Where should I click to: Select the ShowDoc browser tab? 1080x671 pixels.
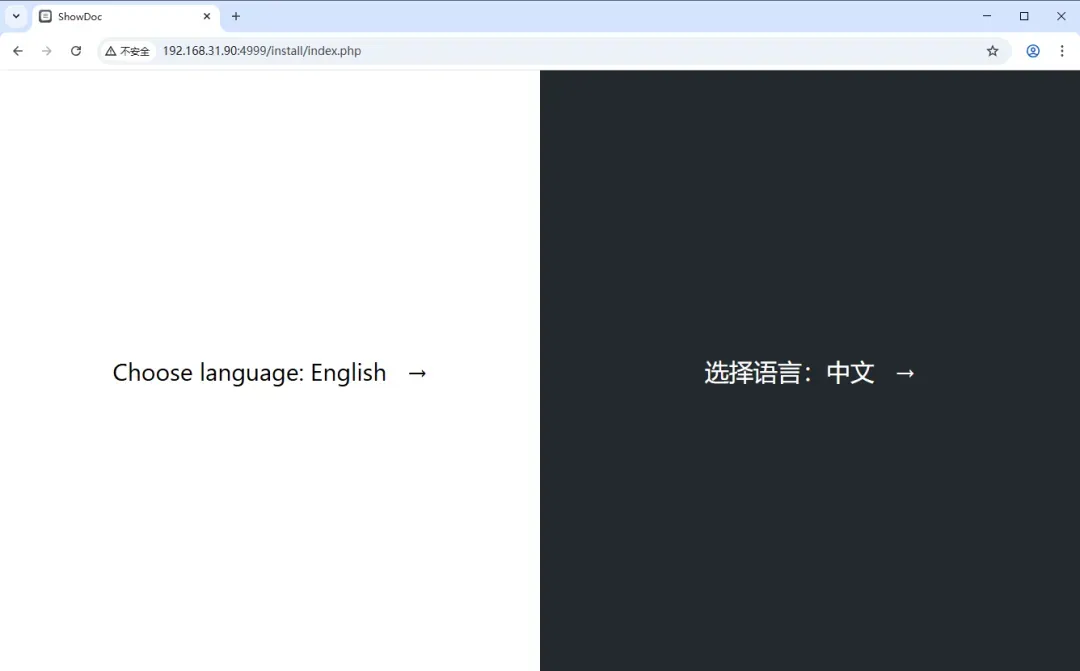110,17
